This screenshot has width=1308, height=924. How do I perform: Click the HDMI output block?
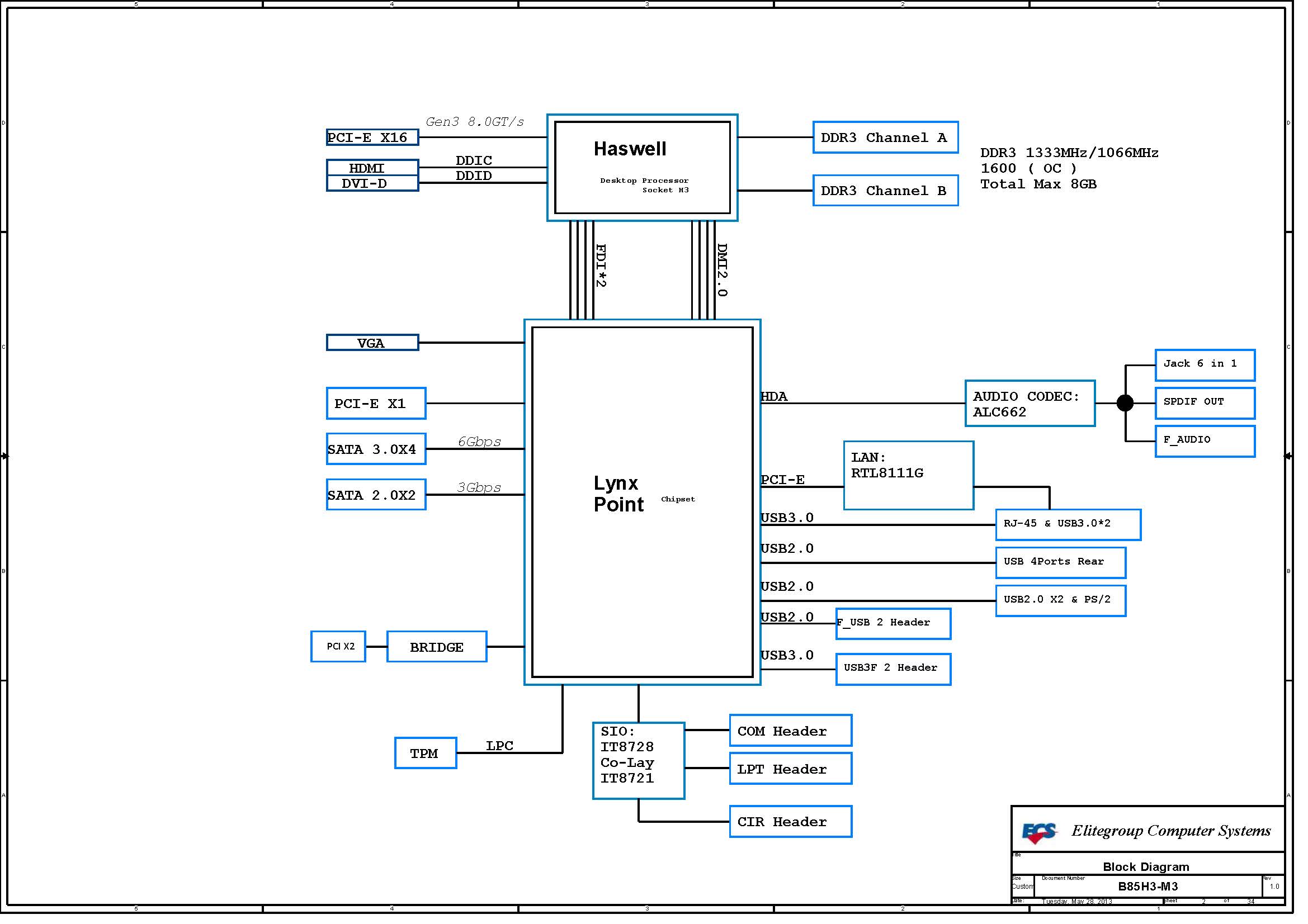(372, 168)
